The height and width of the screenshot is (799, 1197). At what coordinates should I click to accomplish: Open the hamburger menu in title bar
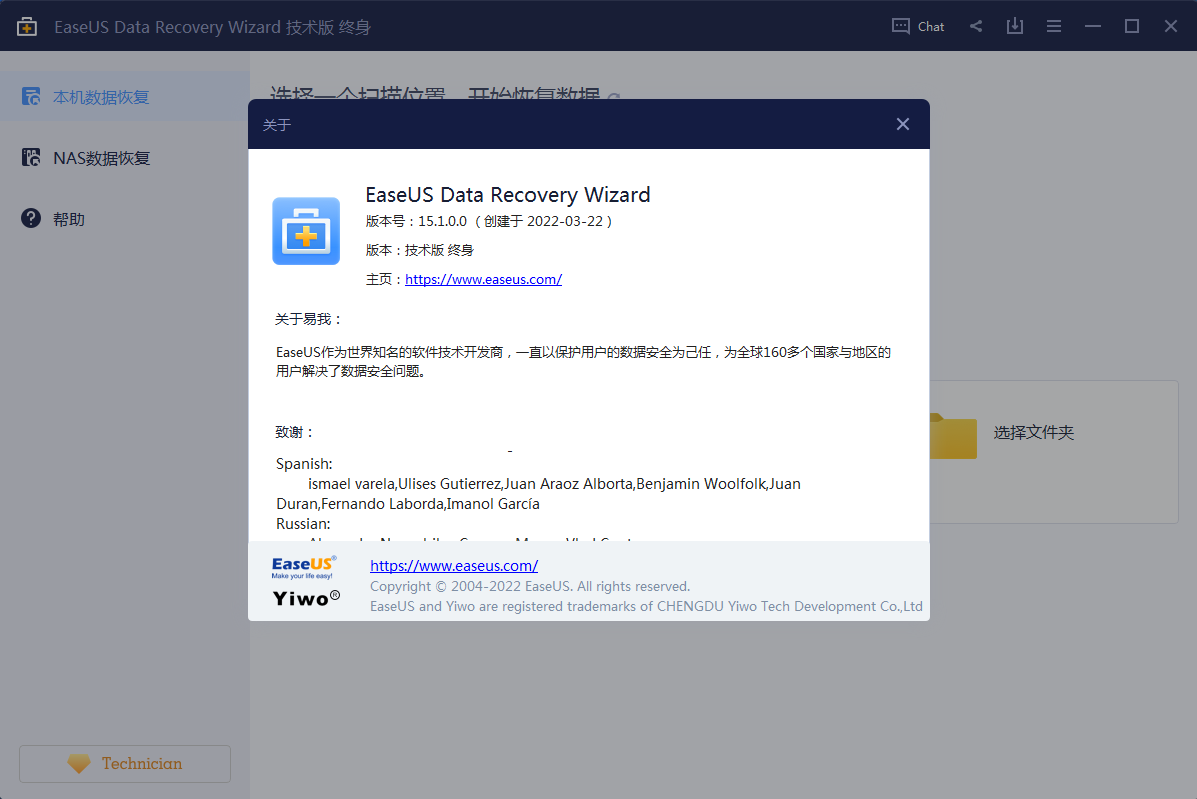1053,27
